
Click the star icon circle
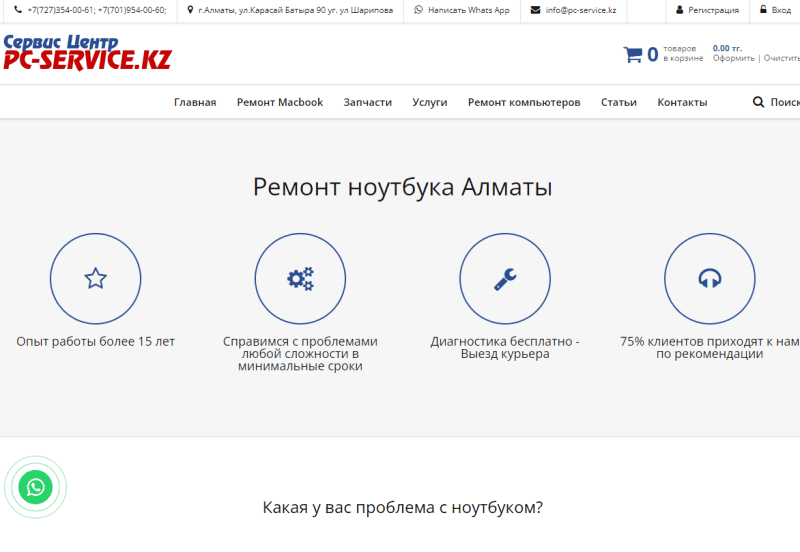click(95, 279)
